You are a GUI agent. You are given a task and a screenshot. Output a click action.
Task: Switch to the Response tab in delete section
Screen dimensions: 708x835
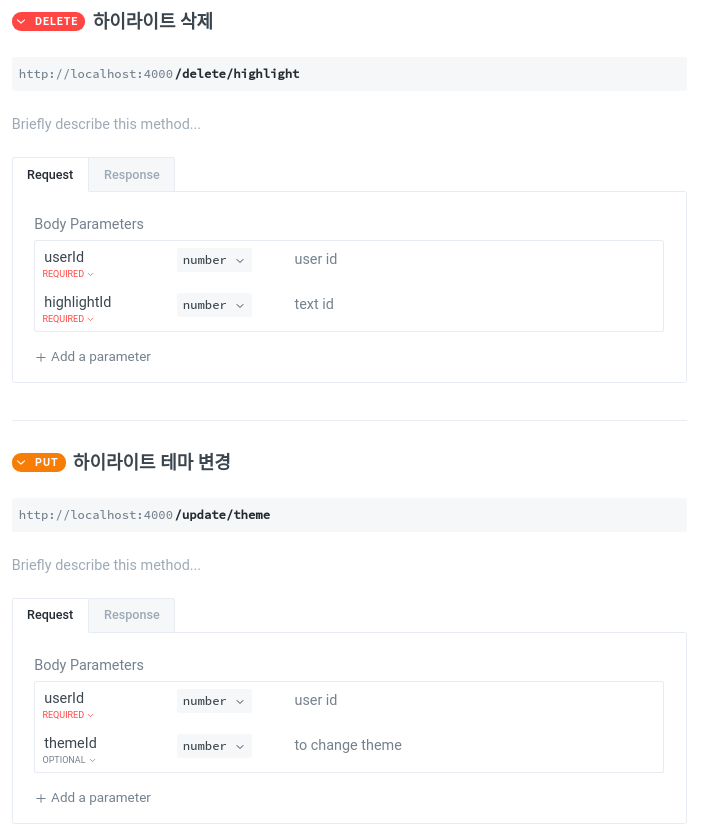tap(131, 174)
